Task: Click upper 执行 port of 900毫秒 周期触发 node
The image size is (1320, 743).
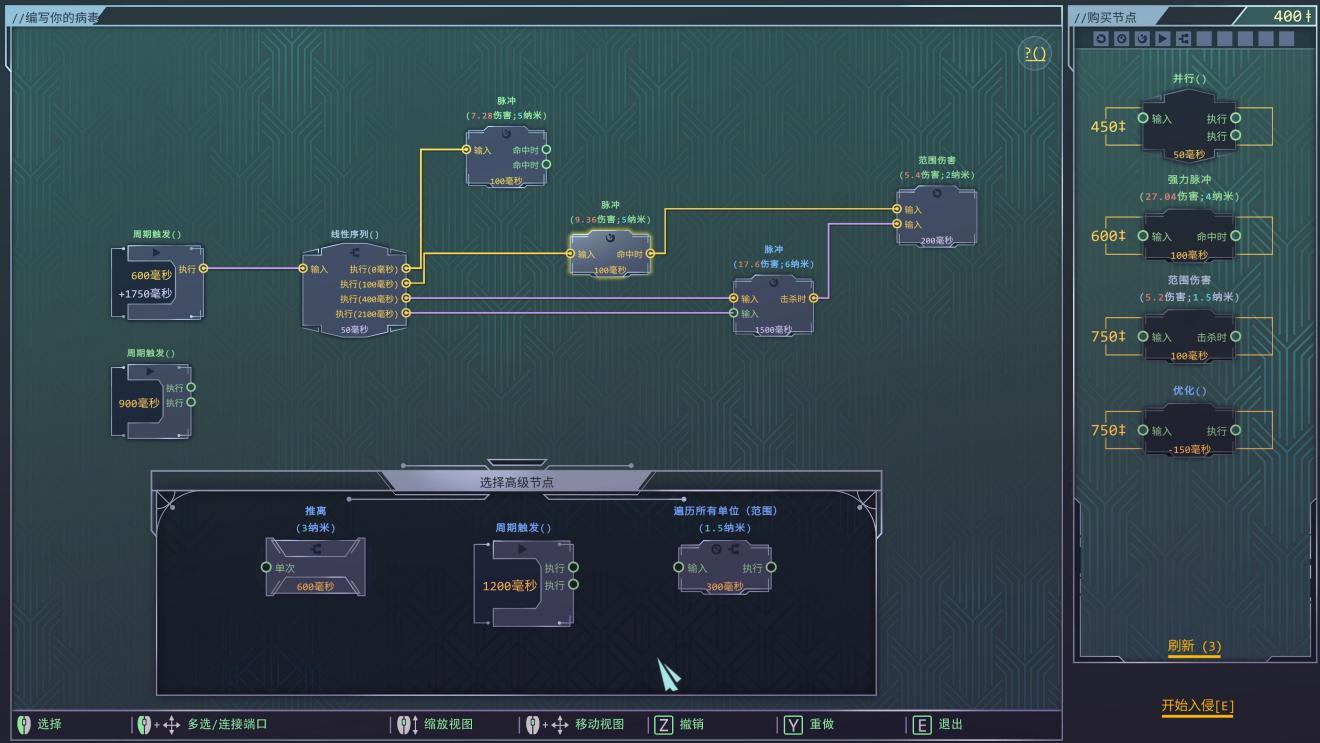Action: click(191, 387)
